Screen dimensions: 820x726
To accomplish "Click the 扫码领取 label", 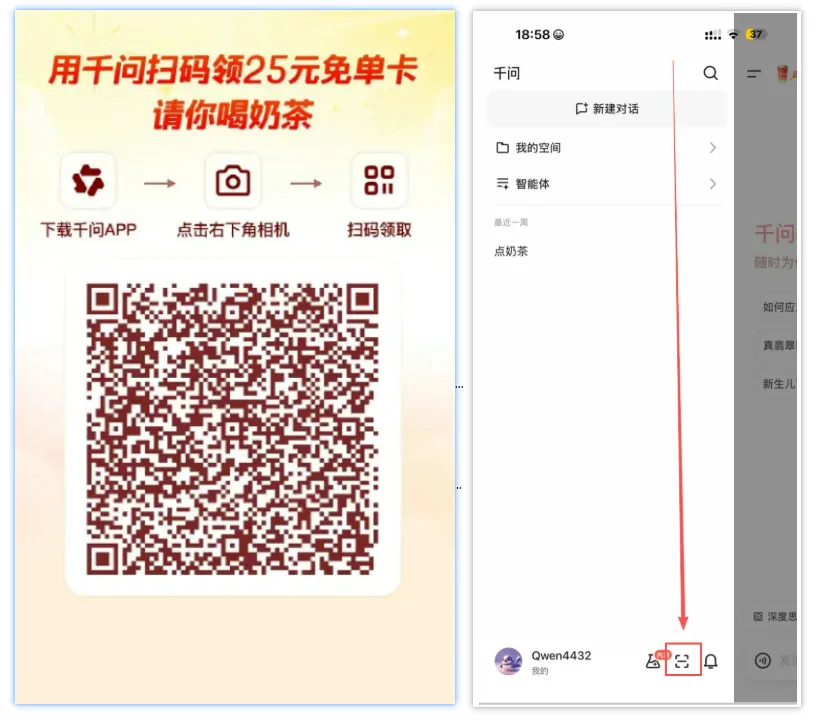I will point(379,230).
